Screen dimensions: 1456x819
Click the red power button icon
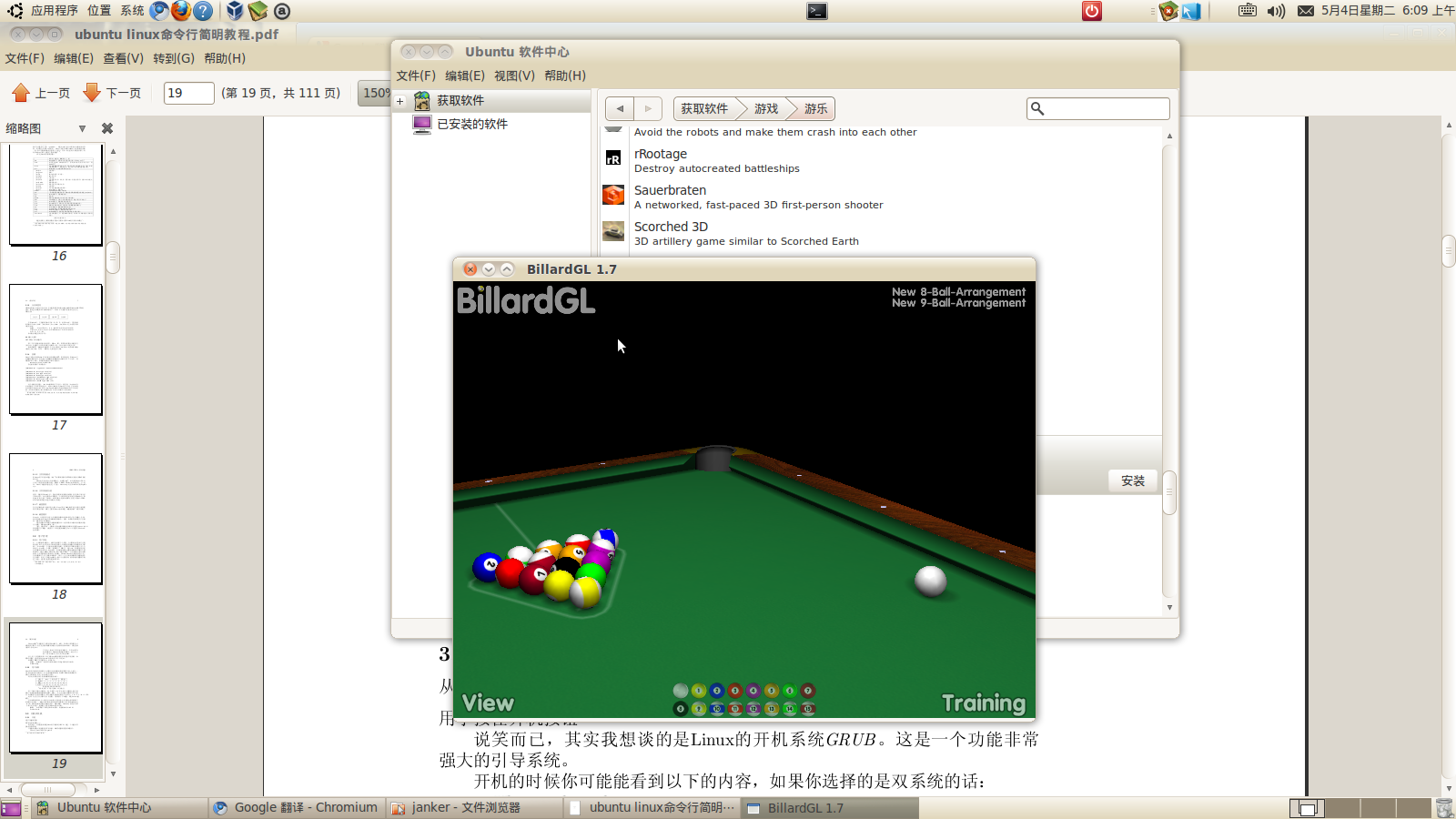[1092, 11]
